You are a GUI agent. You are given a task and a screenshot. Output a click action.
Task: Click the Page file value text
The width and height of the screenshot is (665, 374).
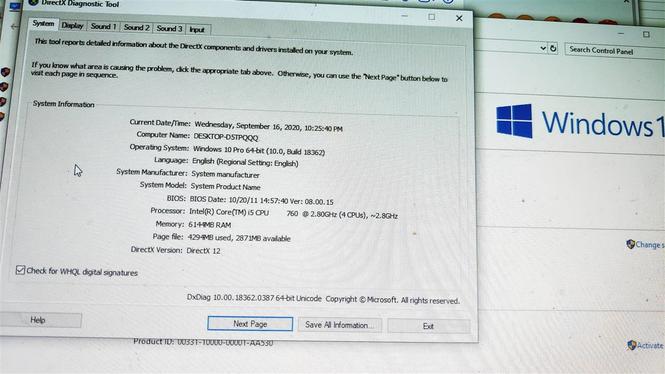pyautogui.click(x=239, y=238)
